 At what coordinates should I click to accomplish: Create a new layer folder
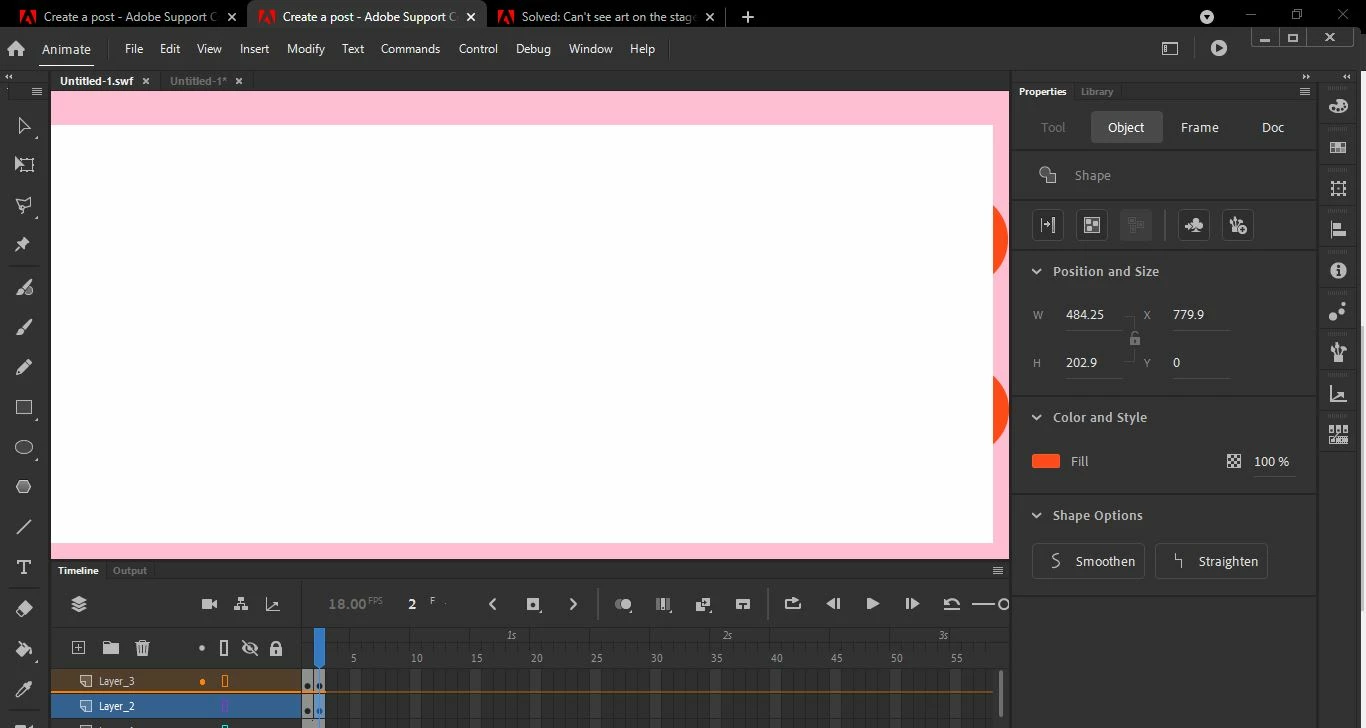tap(111, 648)
